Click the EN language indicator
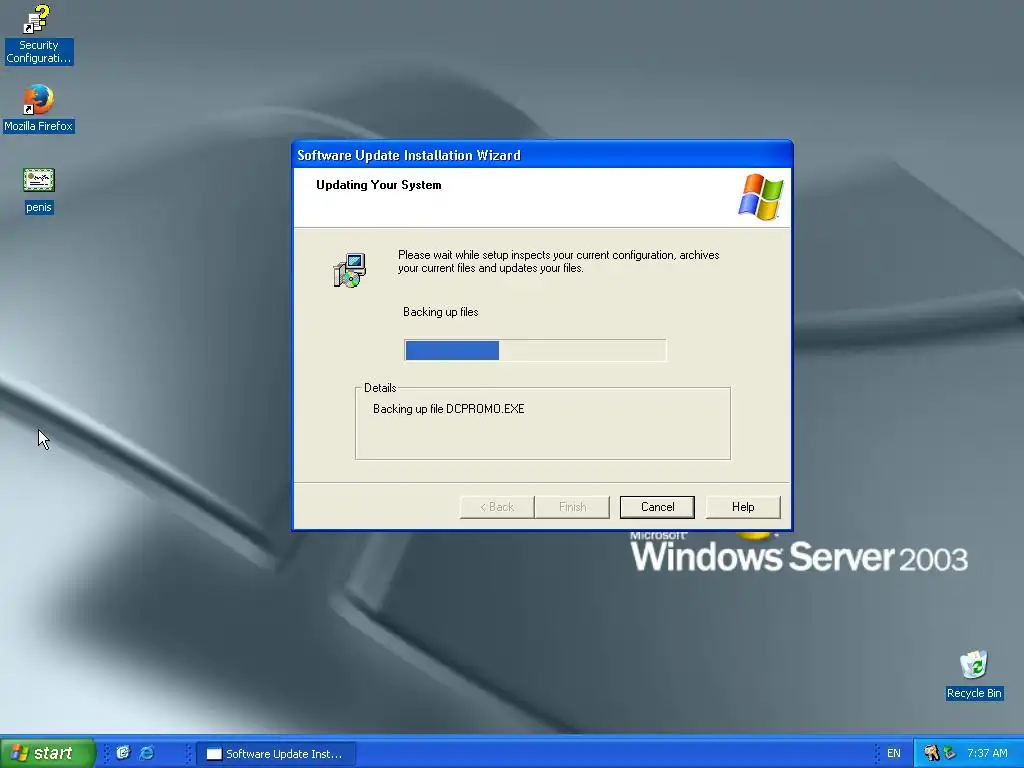The height and width of the screenshot is (768, 1024). (893, 754)
